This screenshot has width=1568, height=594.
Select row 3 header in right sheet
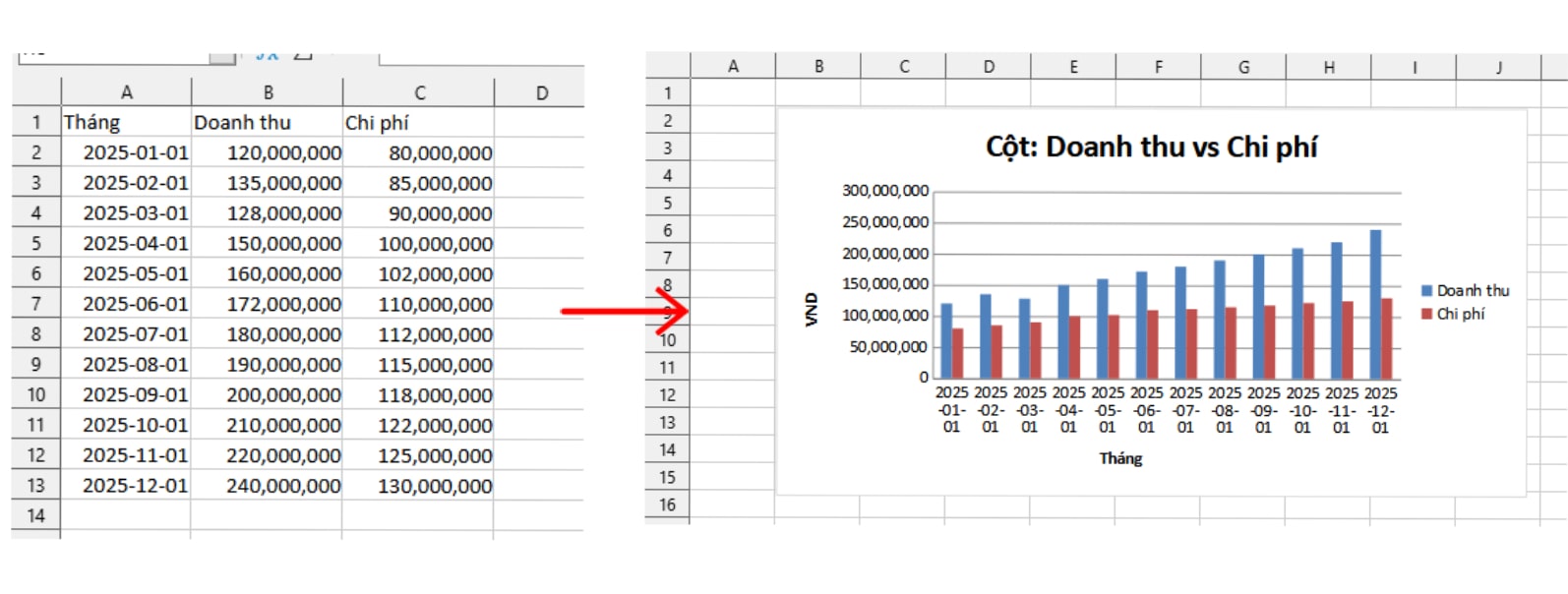click(668, 148)
